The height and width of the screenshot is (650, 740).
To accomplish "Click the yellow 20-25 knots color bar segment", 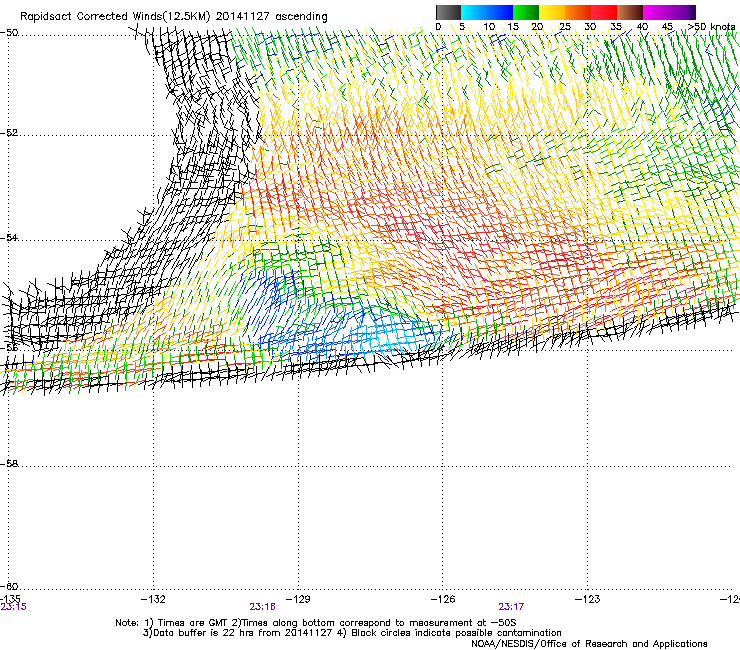I will click(x=552, y=12).
